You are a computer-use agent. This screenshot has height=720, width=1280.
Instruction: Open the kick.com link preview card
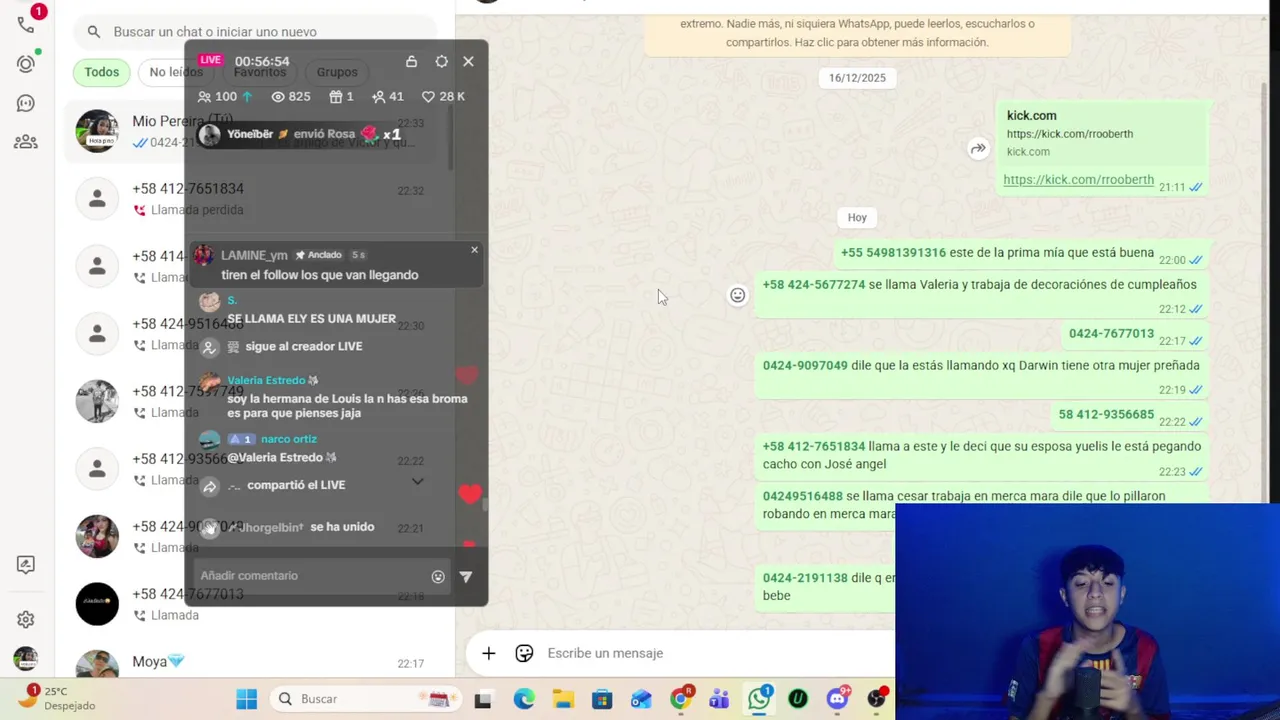tap(1103, 133)
